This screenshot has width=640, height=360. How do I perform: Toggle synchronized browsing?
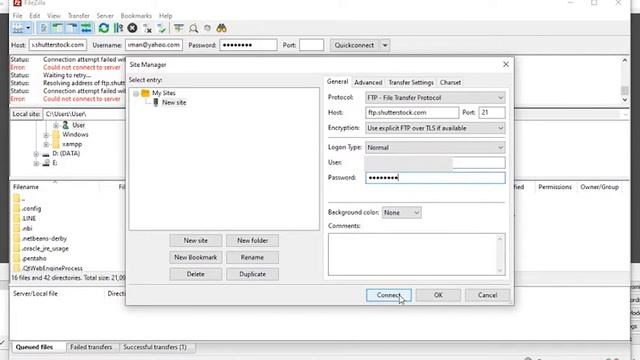click(x=207, y=28)
